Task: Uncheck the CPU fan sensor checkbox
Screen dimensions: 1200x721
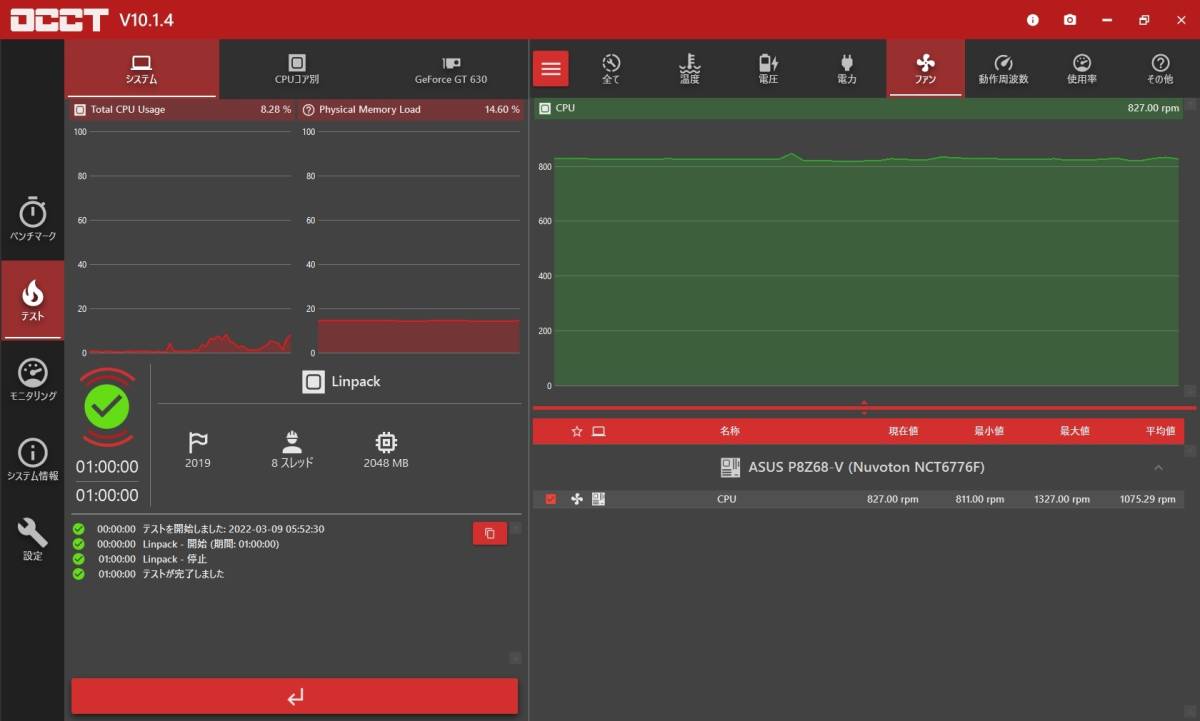Action: 551,499
